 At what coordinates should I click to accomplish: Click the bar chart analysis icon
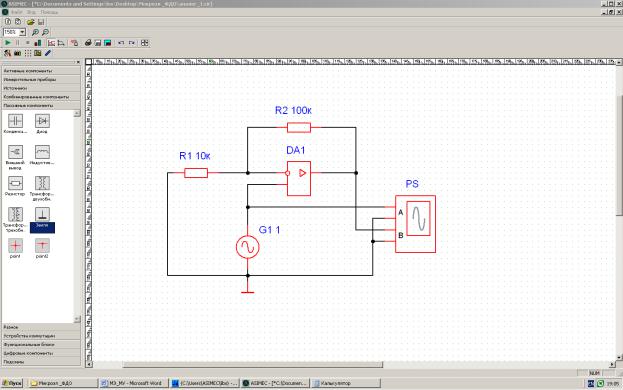pos(38,42)
